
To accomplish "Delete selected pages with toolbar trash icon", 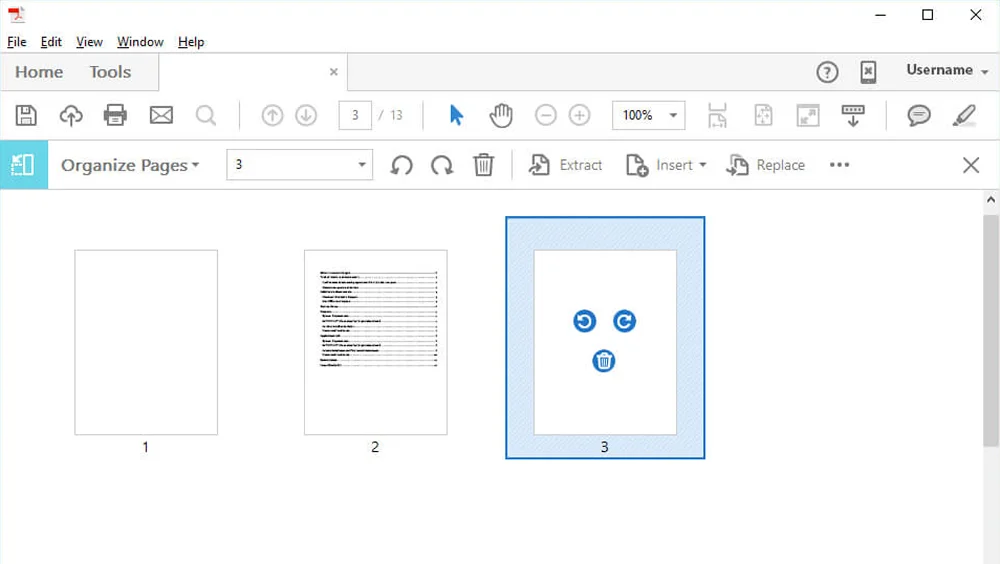I will pos(483,165).
